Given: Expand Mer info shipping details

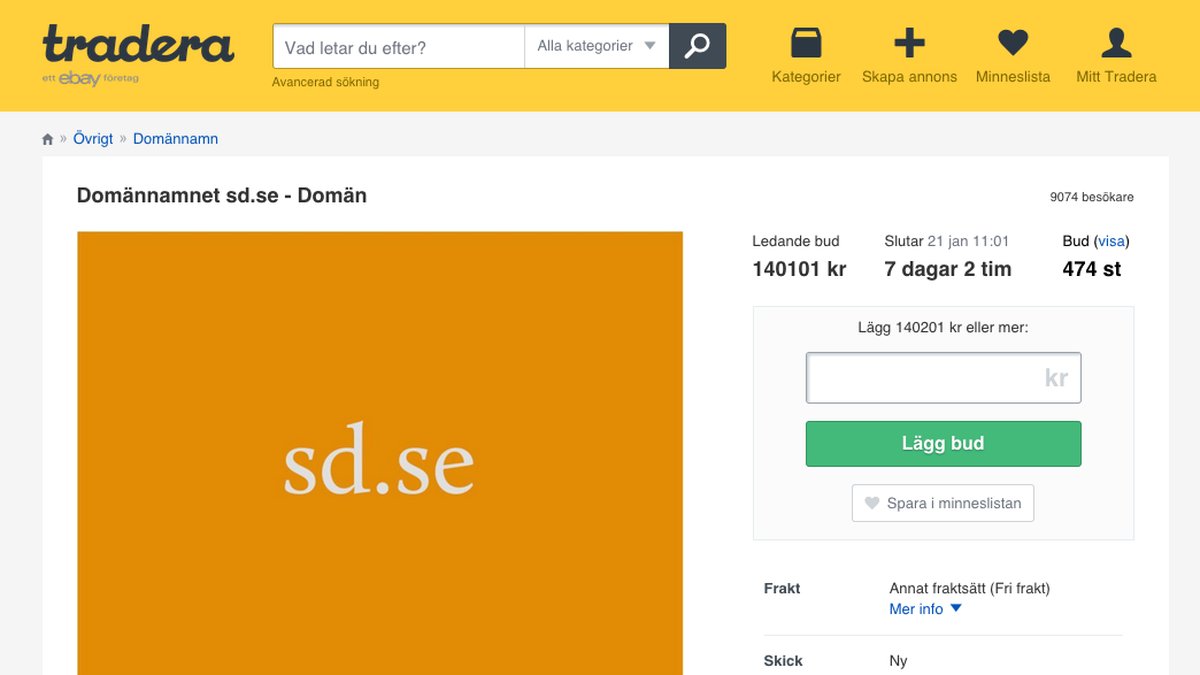Looking at the screenshot, I should (x=925, y=609).
